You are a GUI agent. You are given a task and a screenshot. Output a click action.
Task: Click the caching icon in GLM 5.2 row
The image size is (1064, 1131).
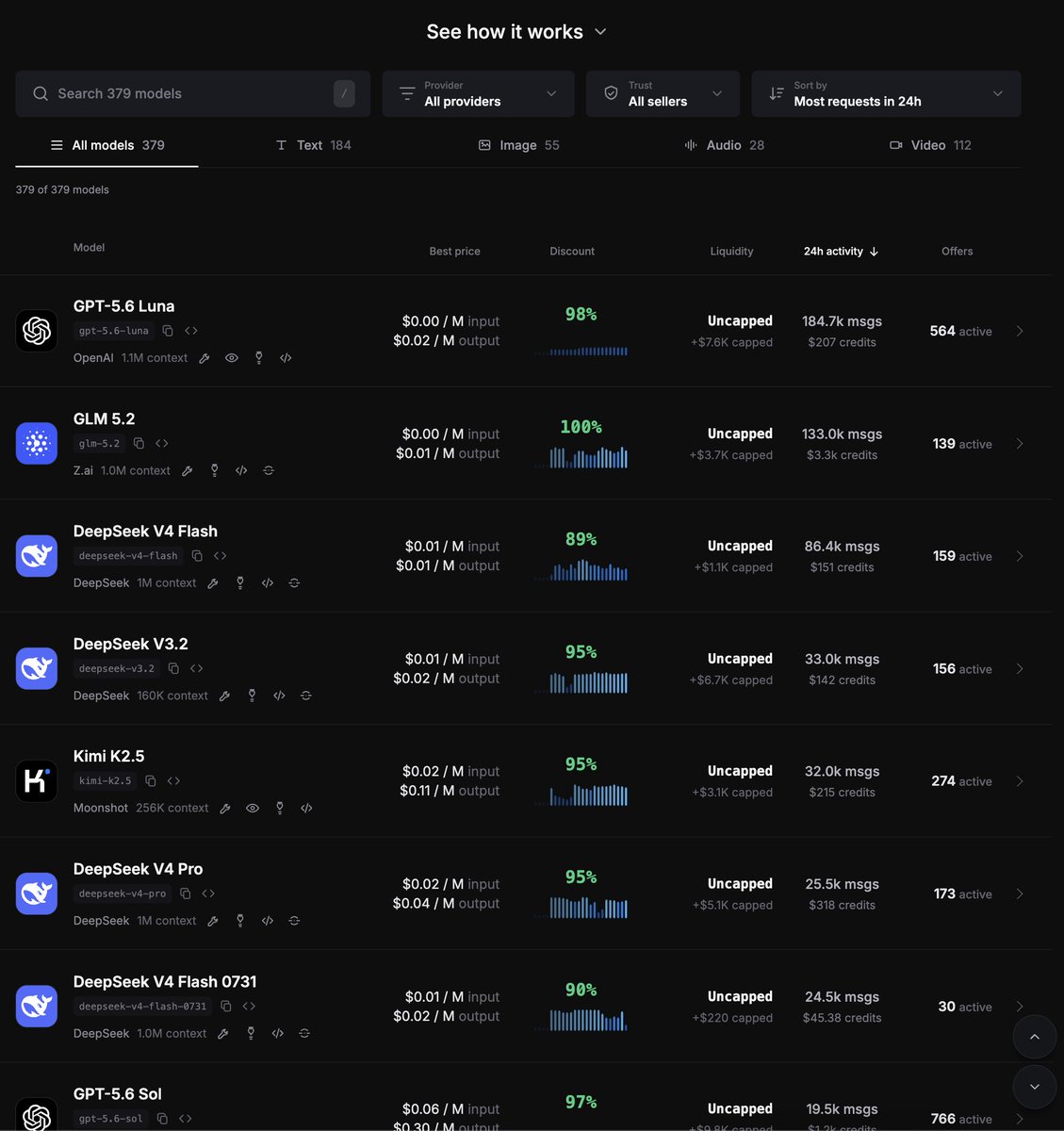(x=269, y=470)
